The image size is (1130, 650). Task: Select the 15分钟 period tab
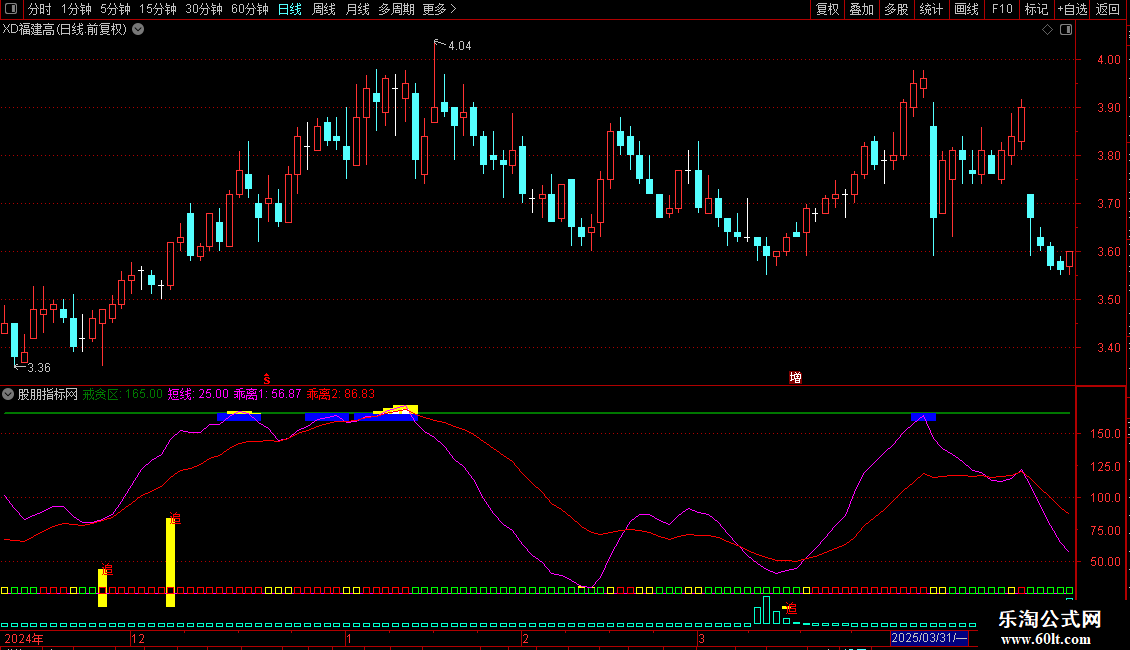click(157, 9)
